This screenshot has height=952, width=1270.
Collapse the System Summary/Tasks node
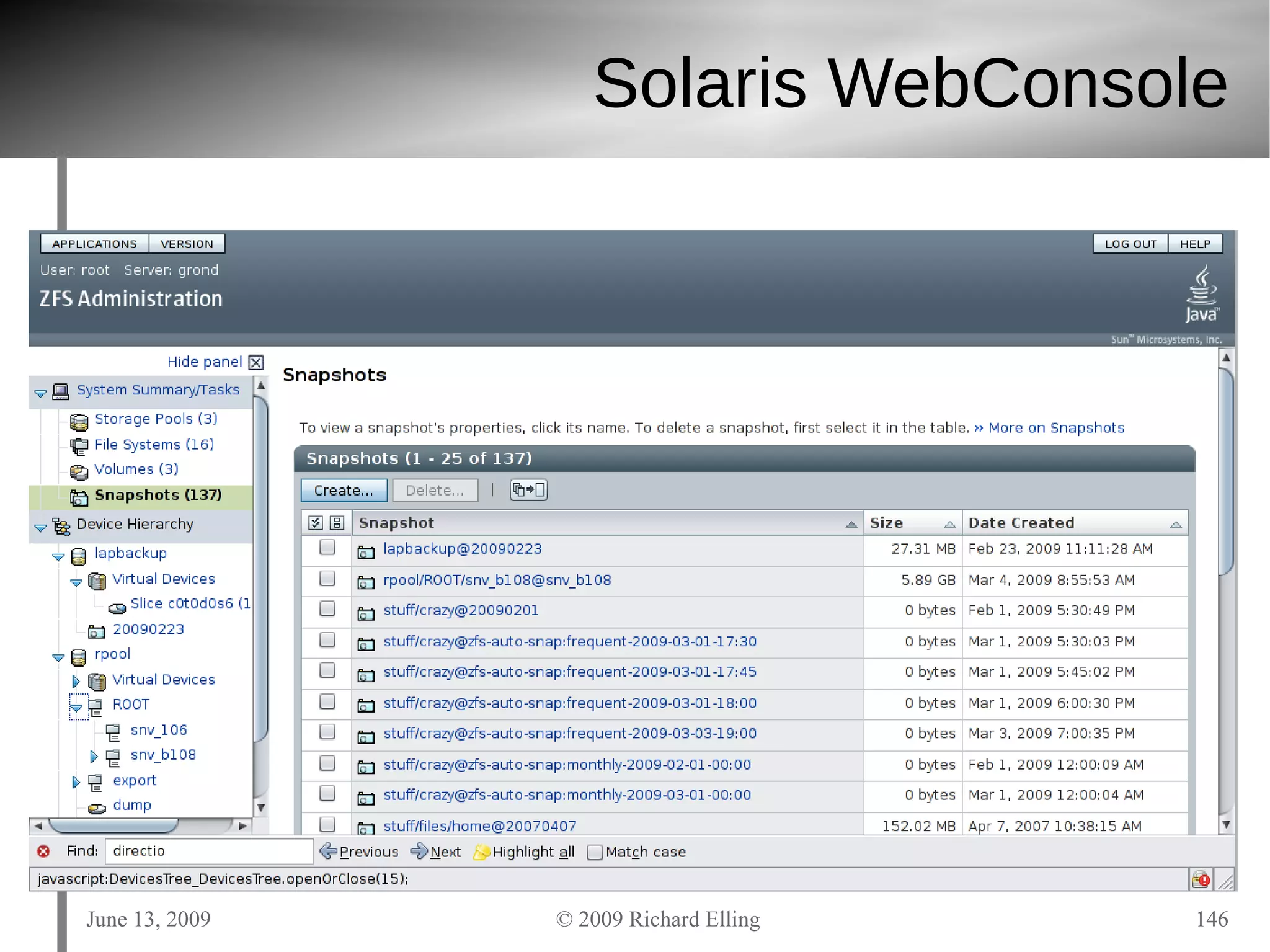[41, 393]
